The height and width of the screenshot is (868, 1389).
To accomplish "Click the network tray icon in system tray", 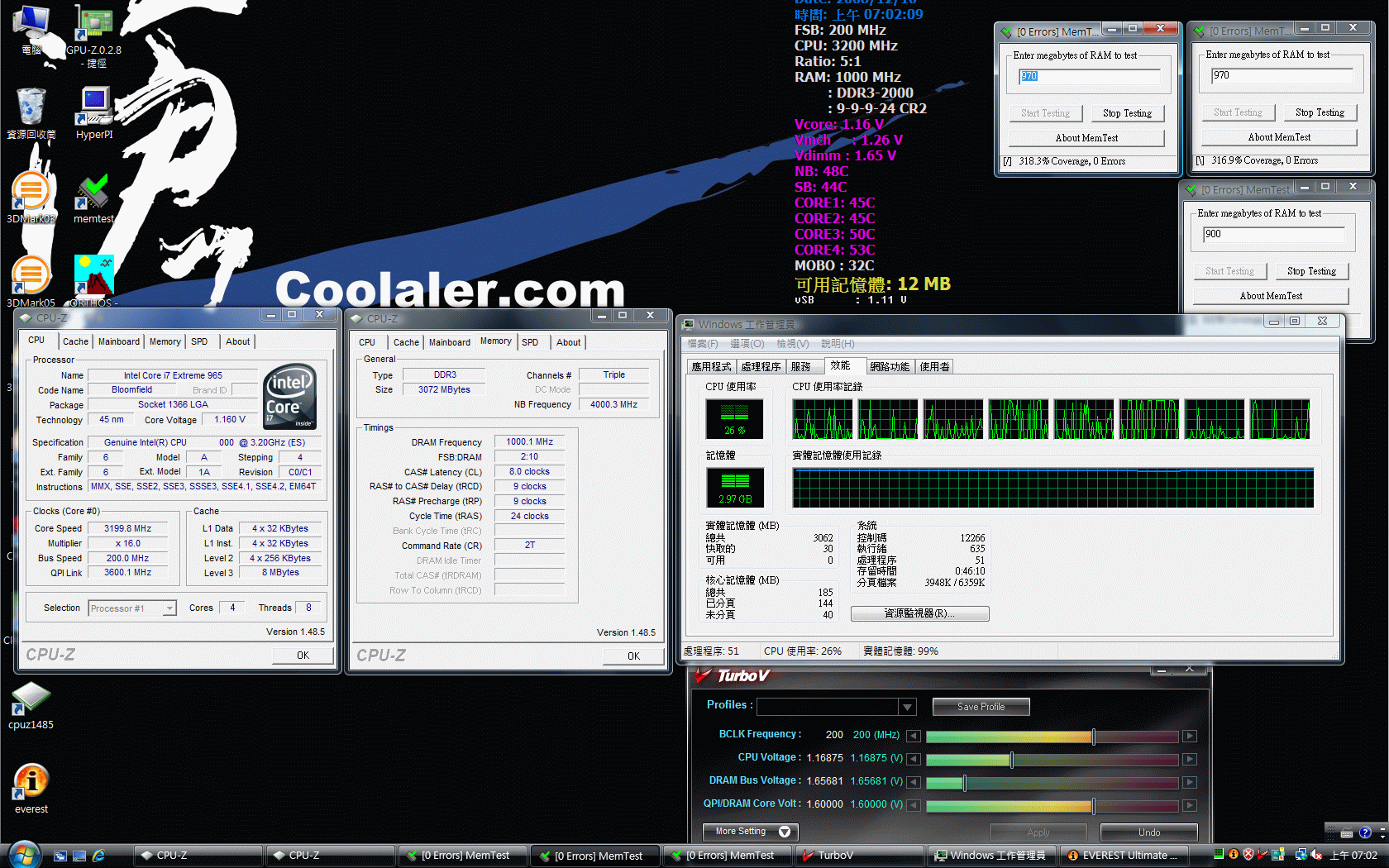I will coord(1301,855).
